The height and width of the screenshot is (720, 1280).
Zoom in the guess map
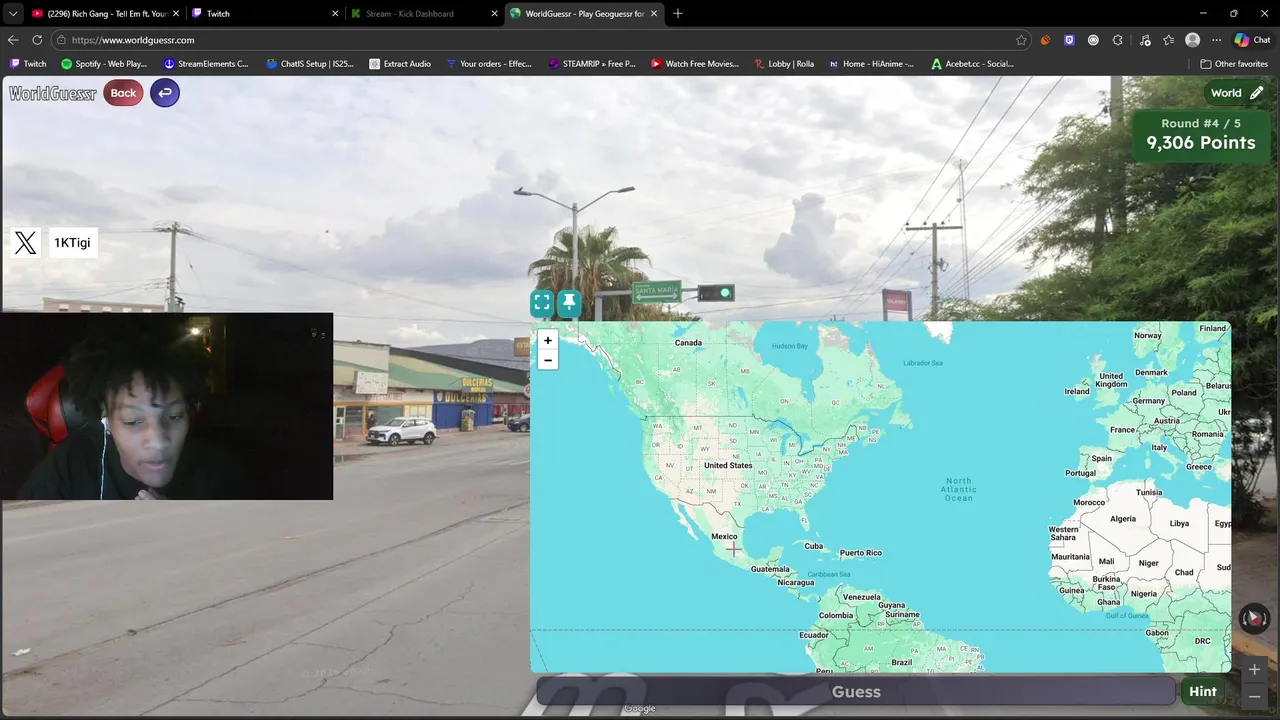pyautogui.click(x=547, y=340)
